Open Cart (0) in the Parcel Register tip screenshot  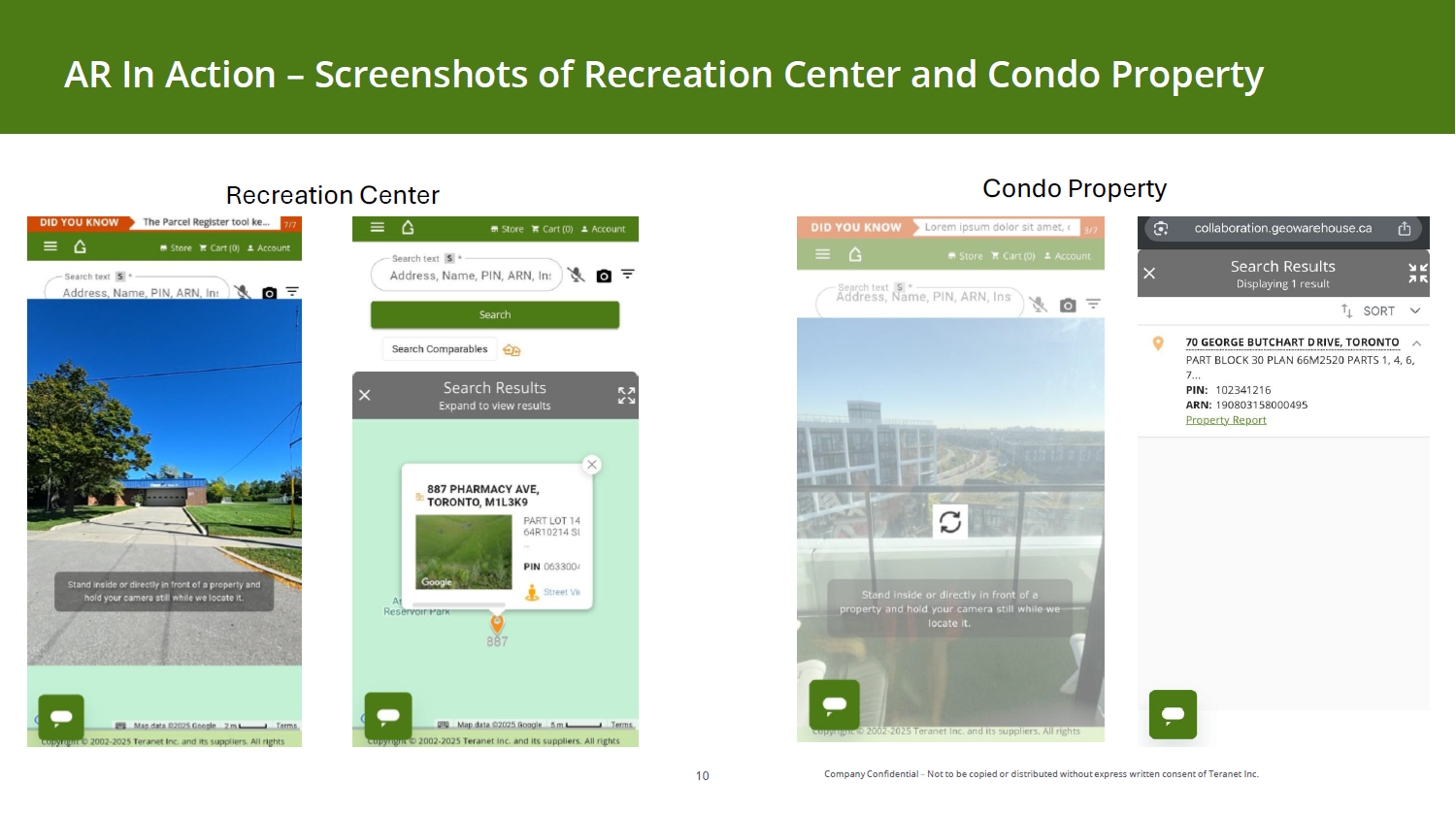[x=219, y=248]
